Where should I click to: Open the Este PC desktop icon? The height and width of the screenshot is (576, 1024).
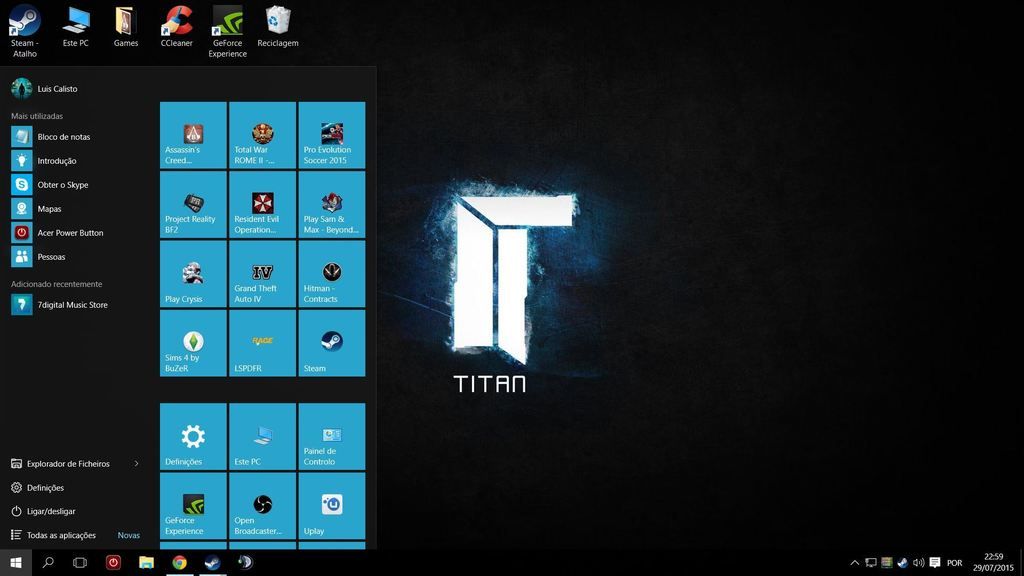pos(76,26)
